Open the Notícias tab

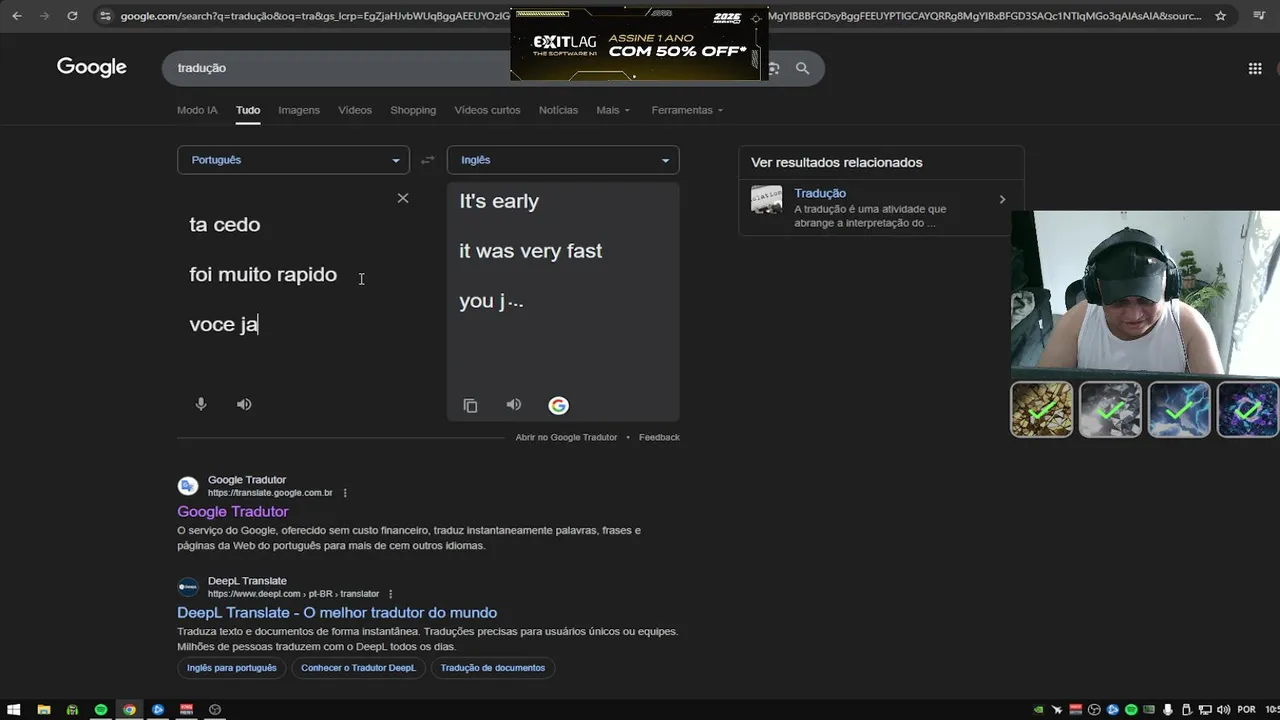(558, 110)
